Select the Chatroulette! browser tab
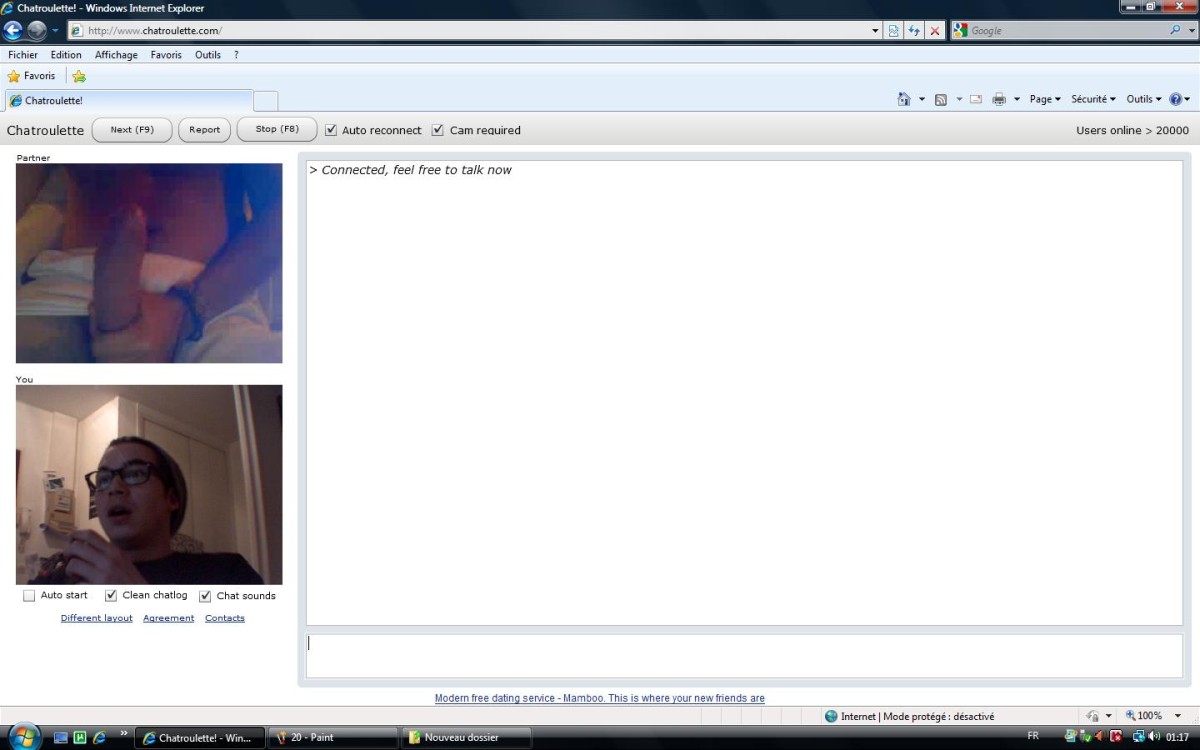The height and width of the screenshot is (750, 1200). tap(129, 100)
